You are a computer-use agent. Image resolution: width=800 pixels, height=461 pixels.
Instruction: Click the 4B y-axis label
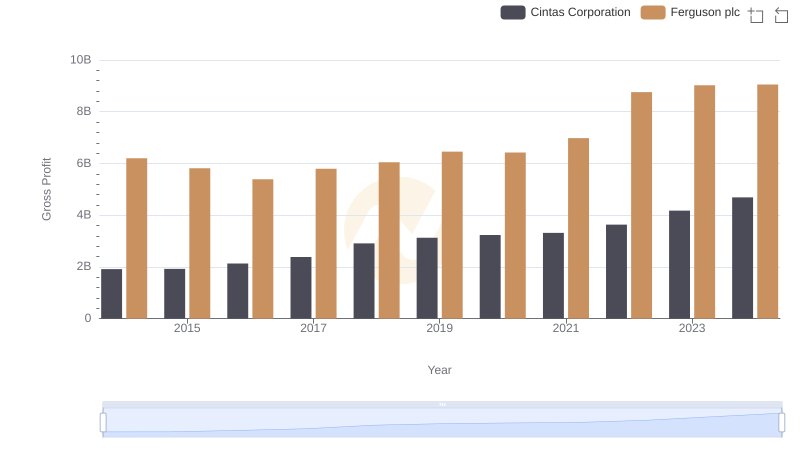(x=84, y=215)
